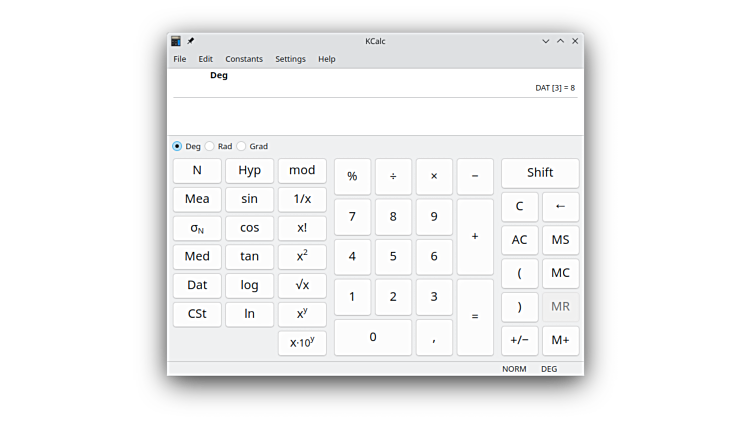Screen dimensions: 752x423
Task: Click the division operator key
Action: (393, 176)
